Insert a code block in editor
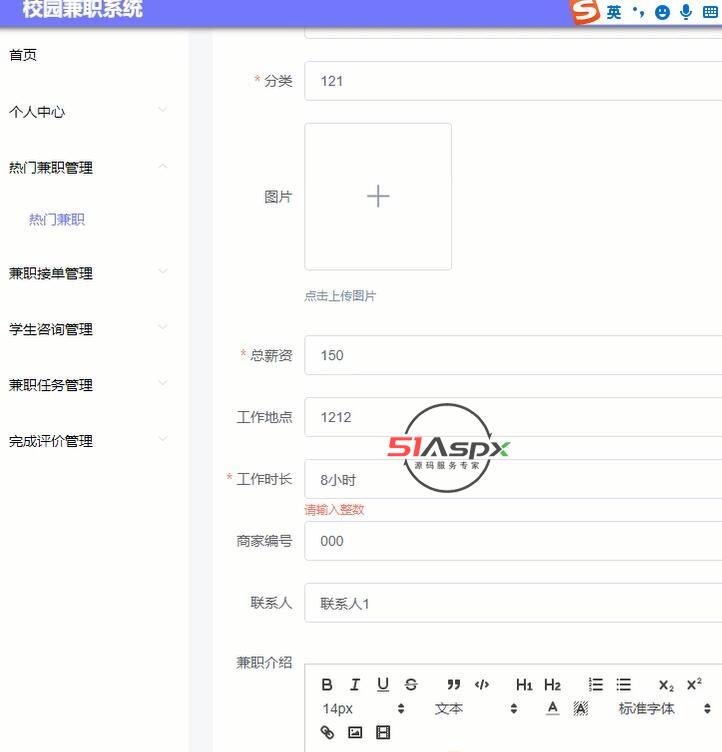 pyautogui.click(x=482, y=685)
